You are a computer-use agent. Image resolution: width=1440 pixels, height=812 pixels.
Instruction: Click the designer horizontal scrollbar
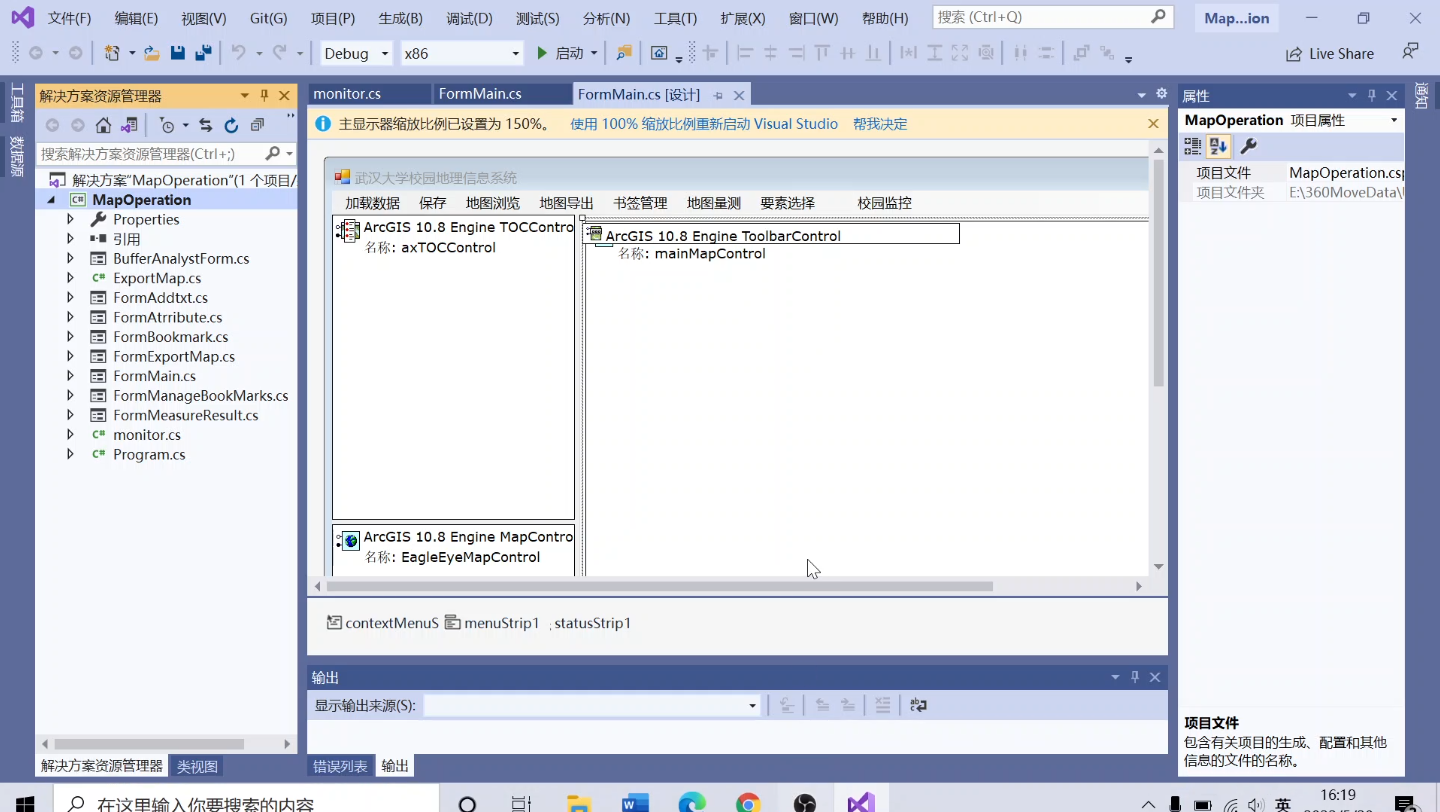660,586
